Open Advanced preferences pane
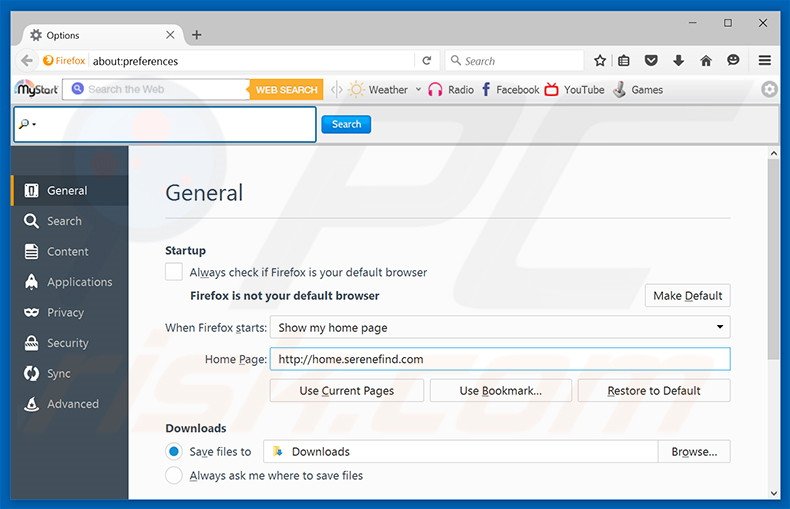790x509 pixels. point(70,404)
